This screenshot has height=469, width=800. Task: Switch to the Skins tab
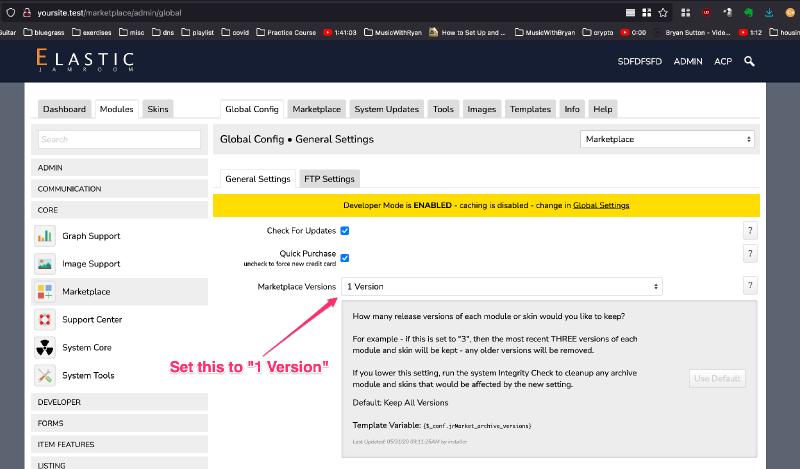coord(157,109)
